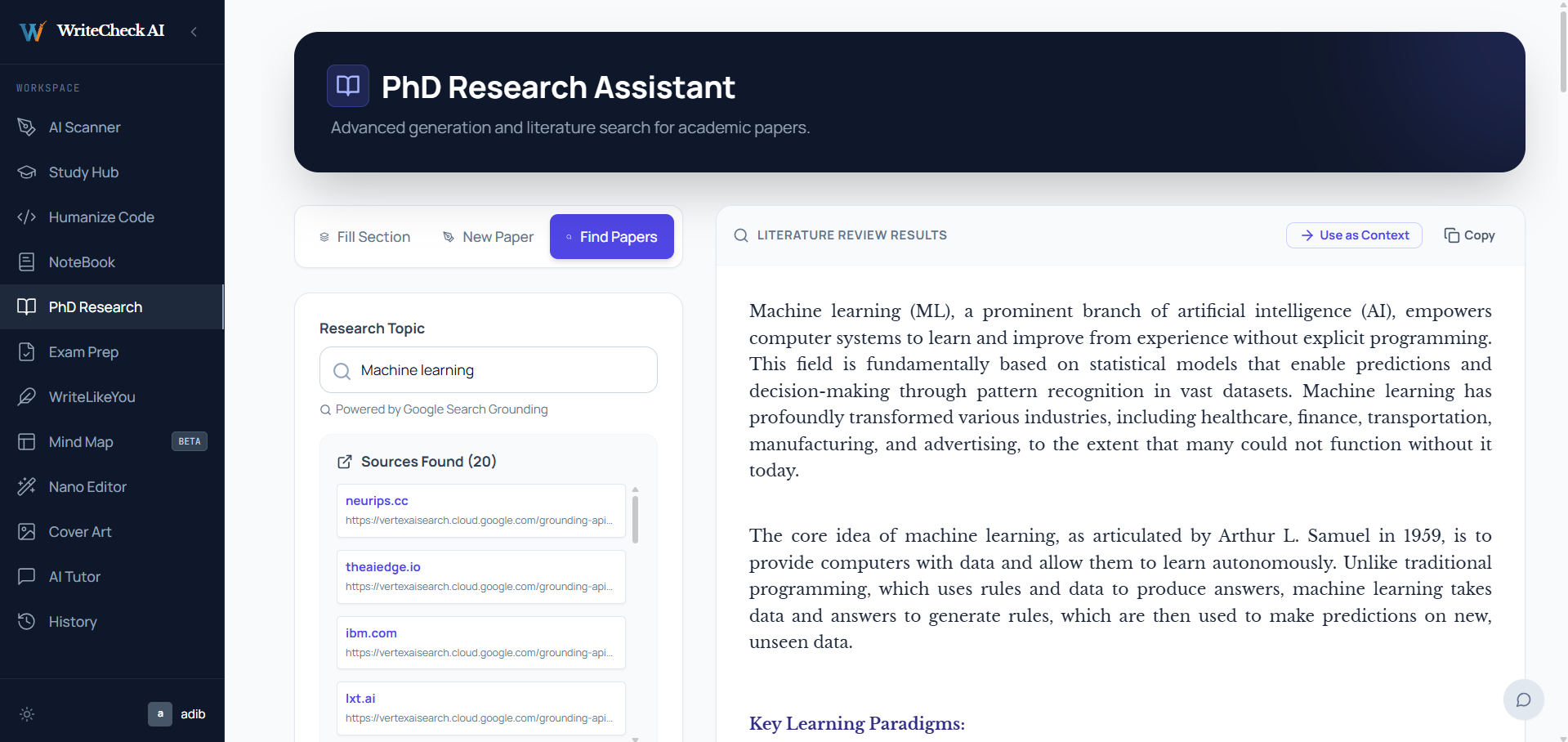Image resolution: width=1568 pixels, height=742 pixels.
Task: Open the Humanize Code tool
Action: [101, 217]
